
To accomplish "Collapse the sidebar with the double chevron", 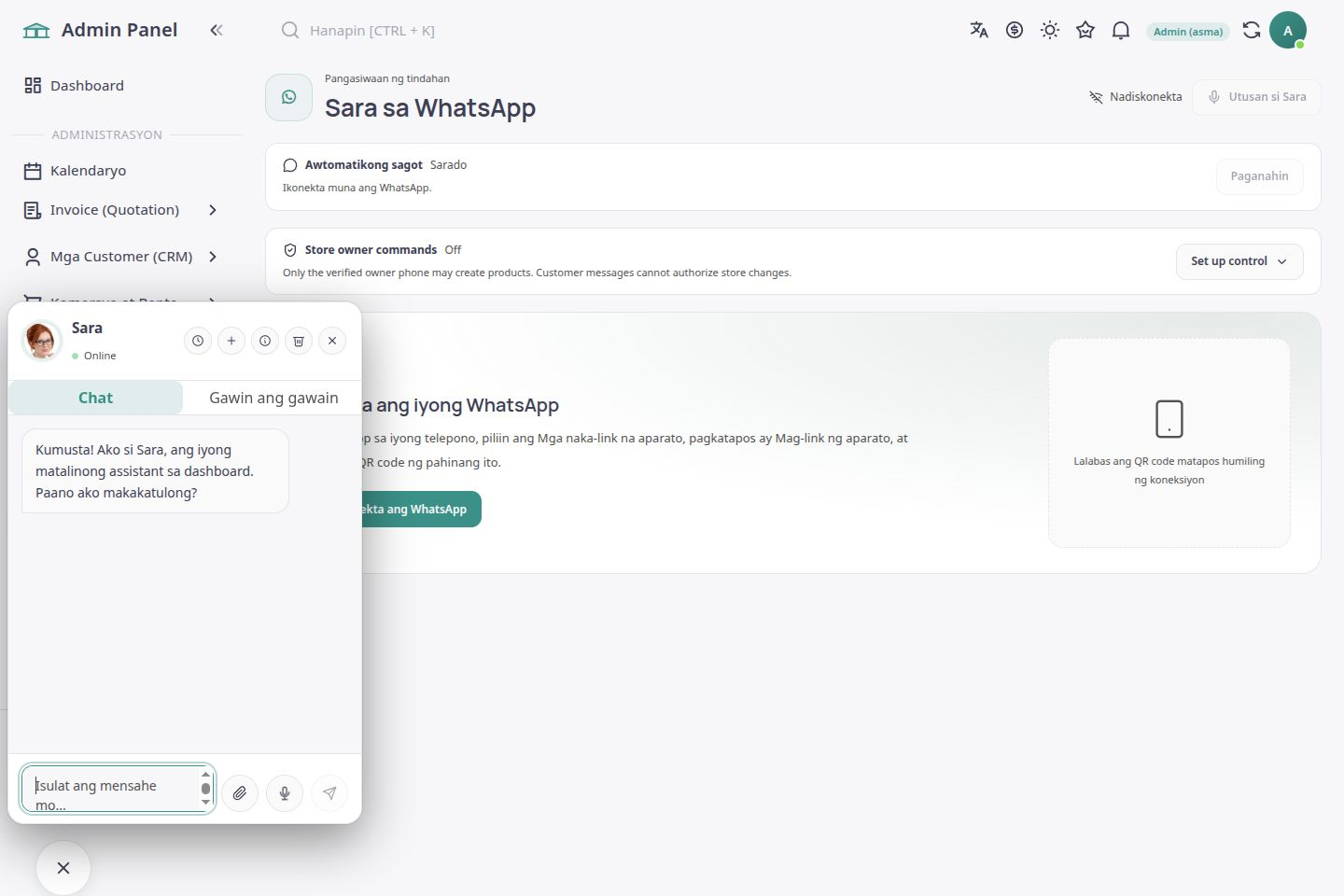I will pyautogui.click(x=217, y=30).
